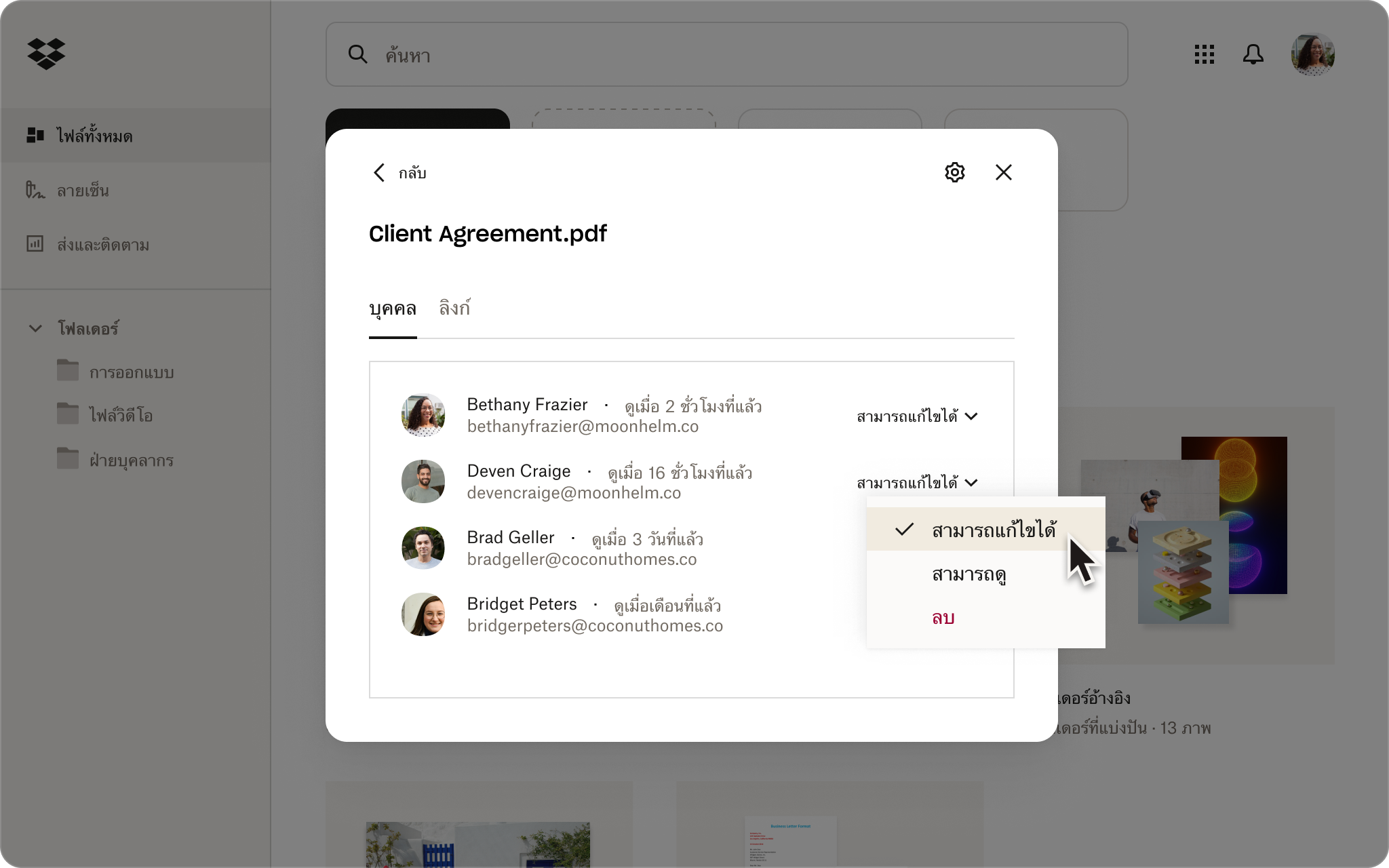
Task: Open sharing settings gear icon
Action: tap(954, 172)
